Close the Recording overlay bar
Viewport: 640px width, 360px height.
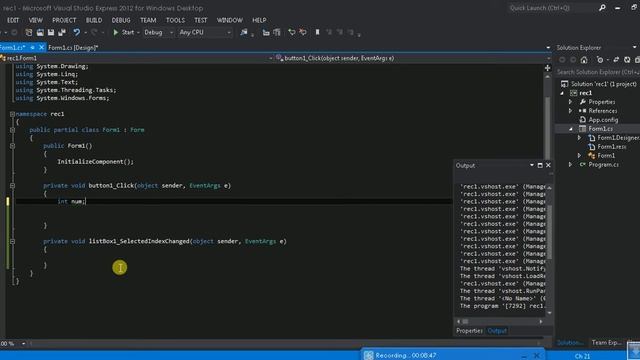click(x=537, y=356)
